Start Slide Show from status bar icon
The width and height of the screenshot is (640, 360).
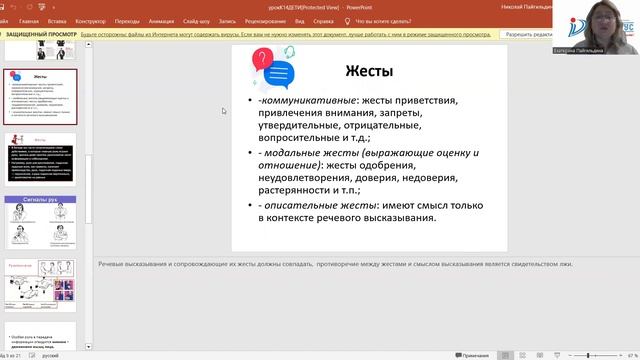coord(557,356)
